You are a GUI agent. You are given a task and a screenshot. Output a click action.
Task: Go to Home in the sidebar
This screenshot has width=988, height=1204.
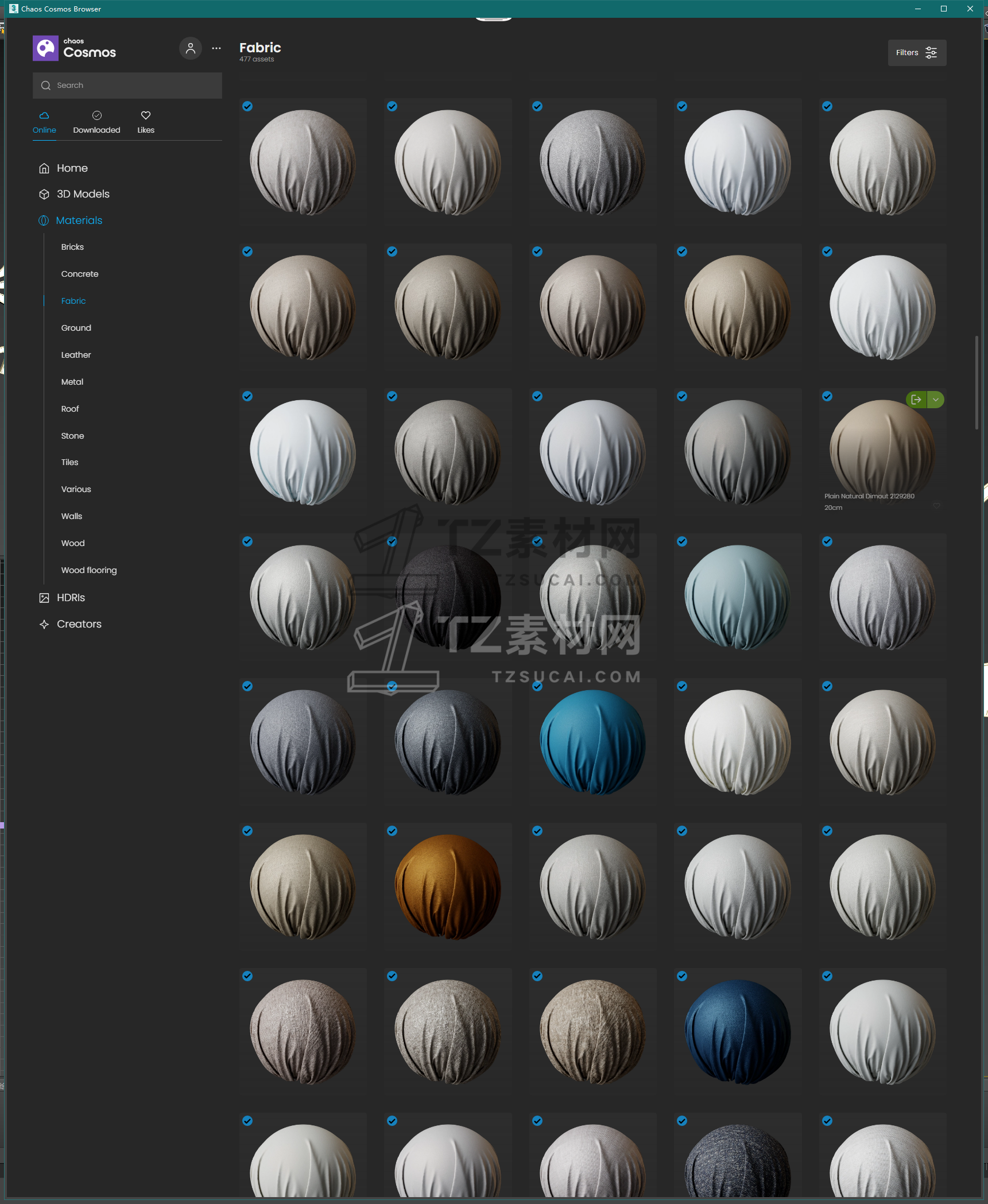point(72,168)
